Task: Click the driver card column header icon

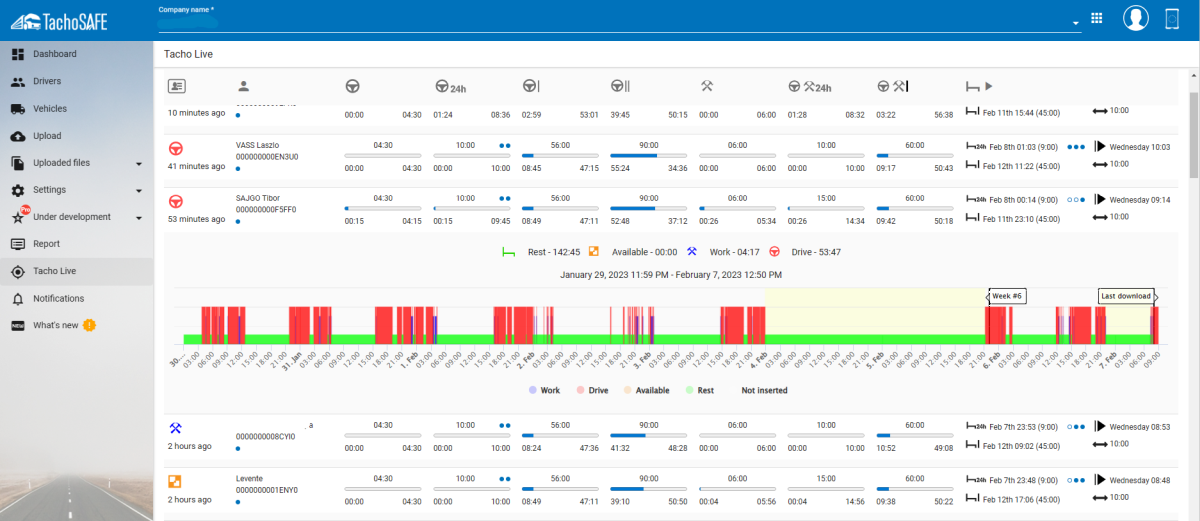Action: pos(176,86)
